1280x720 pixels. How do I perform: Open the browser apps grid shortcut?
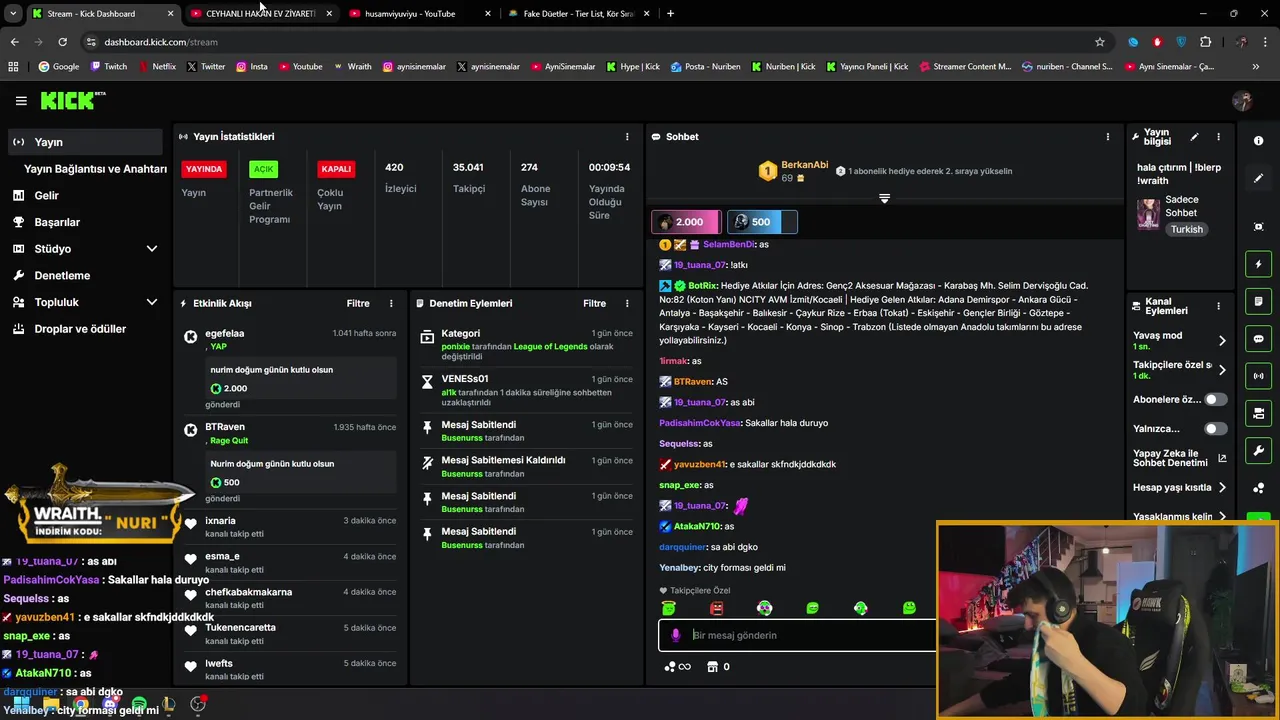(x=13, y=67)
